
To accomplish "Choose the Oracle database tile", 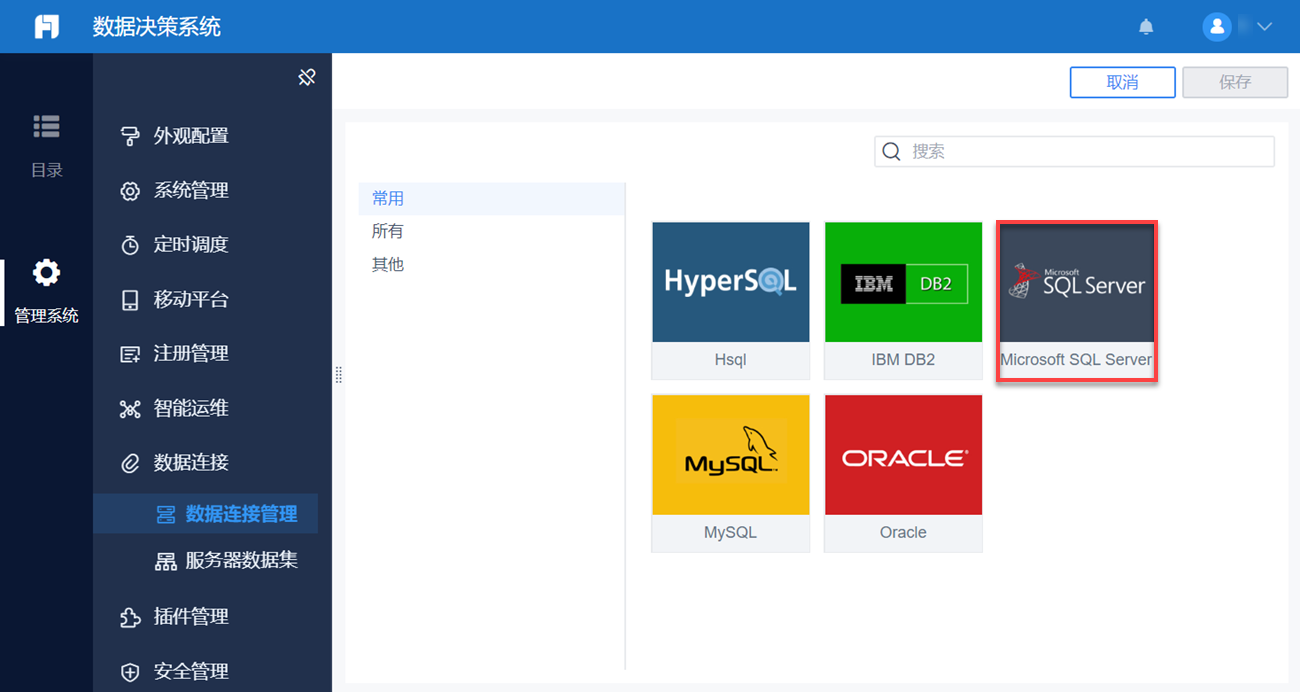I will pyautogui.click(x=903, y=473).
